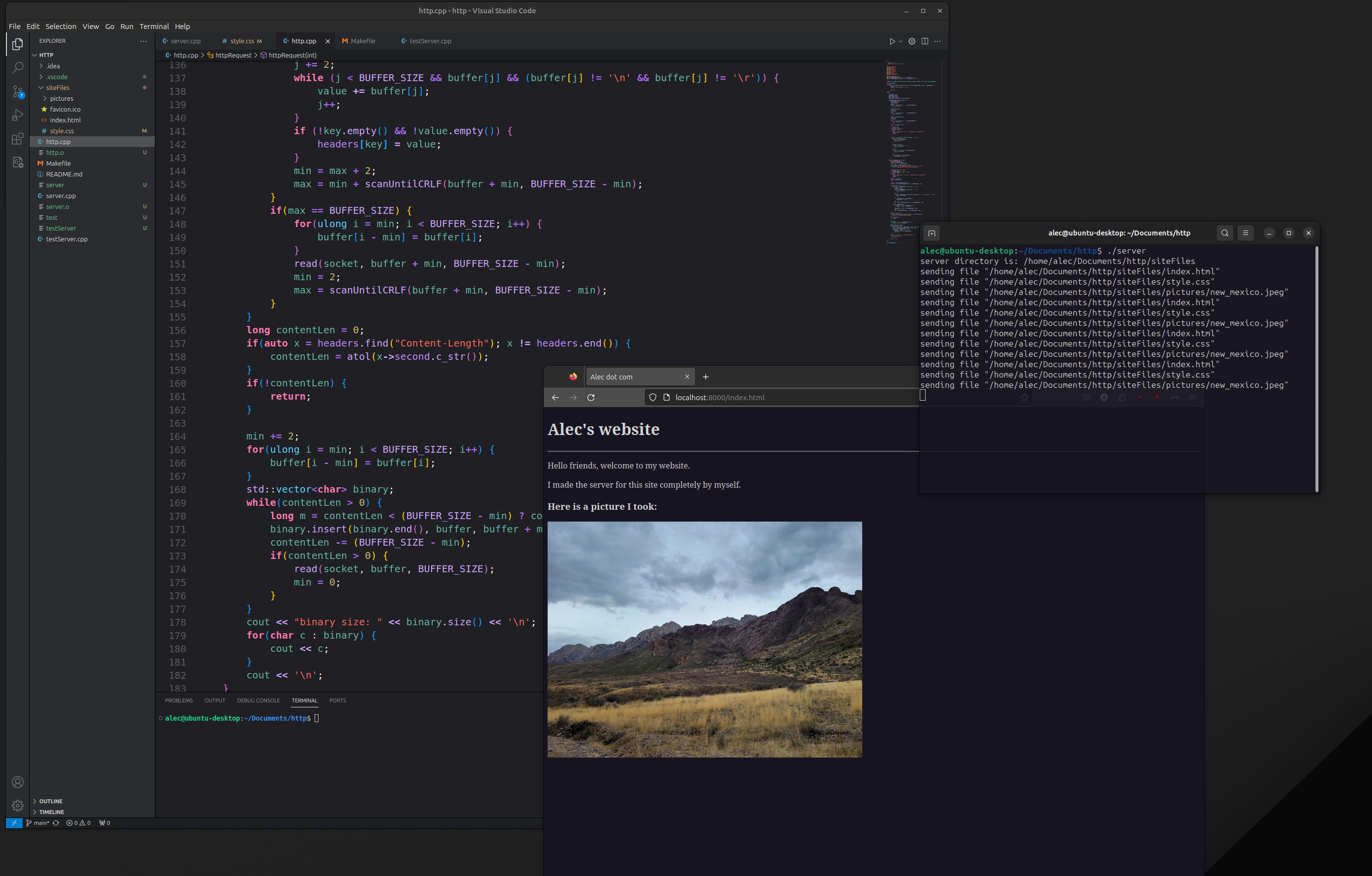The image size is (1372, 876).
Task: Open the Help menu
Action: tap(182, 26)
